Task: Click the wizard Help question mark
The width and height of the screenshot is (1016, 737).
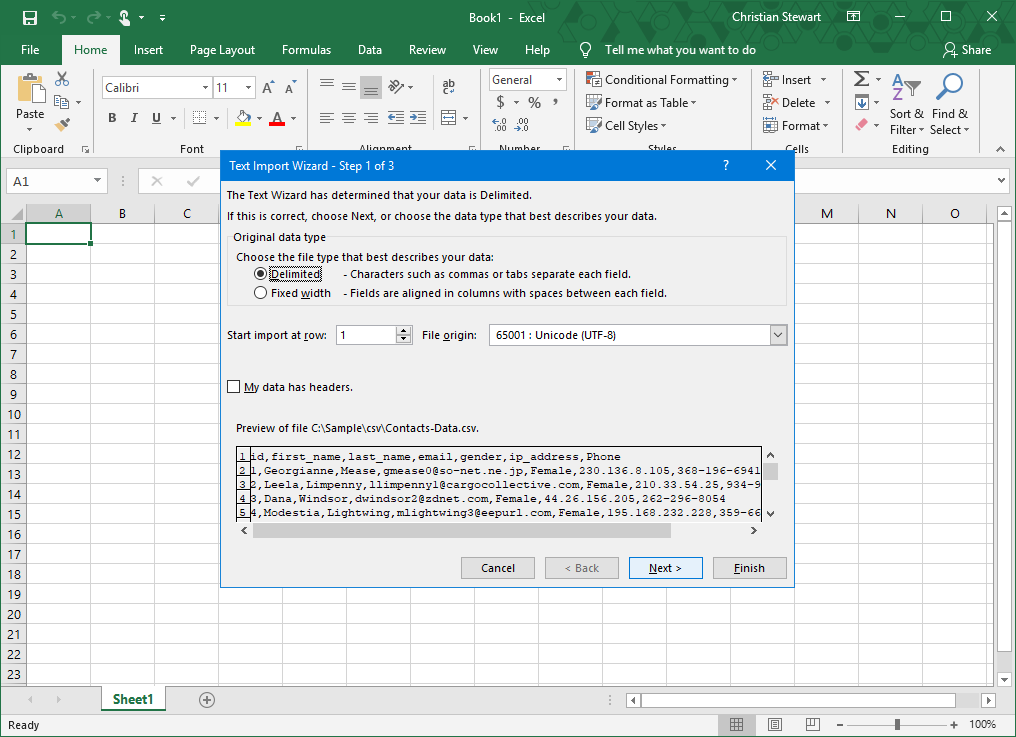Action: pyautogui.click(x=726, y=165)
